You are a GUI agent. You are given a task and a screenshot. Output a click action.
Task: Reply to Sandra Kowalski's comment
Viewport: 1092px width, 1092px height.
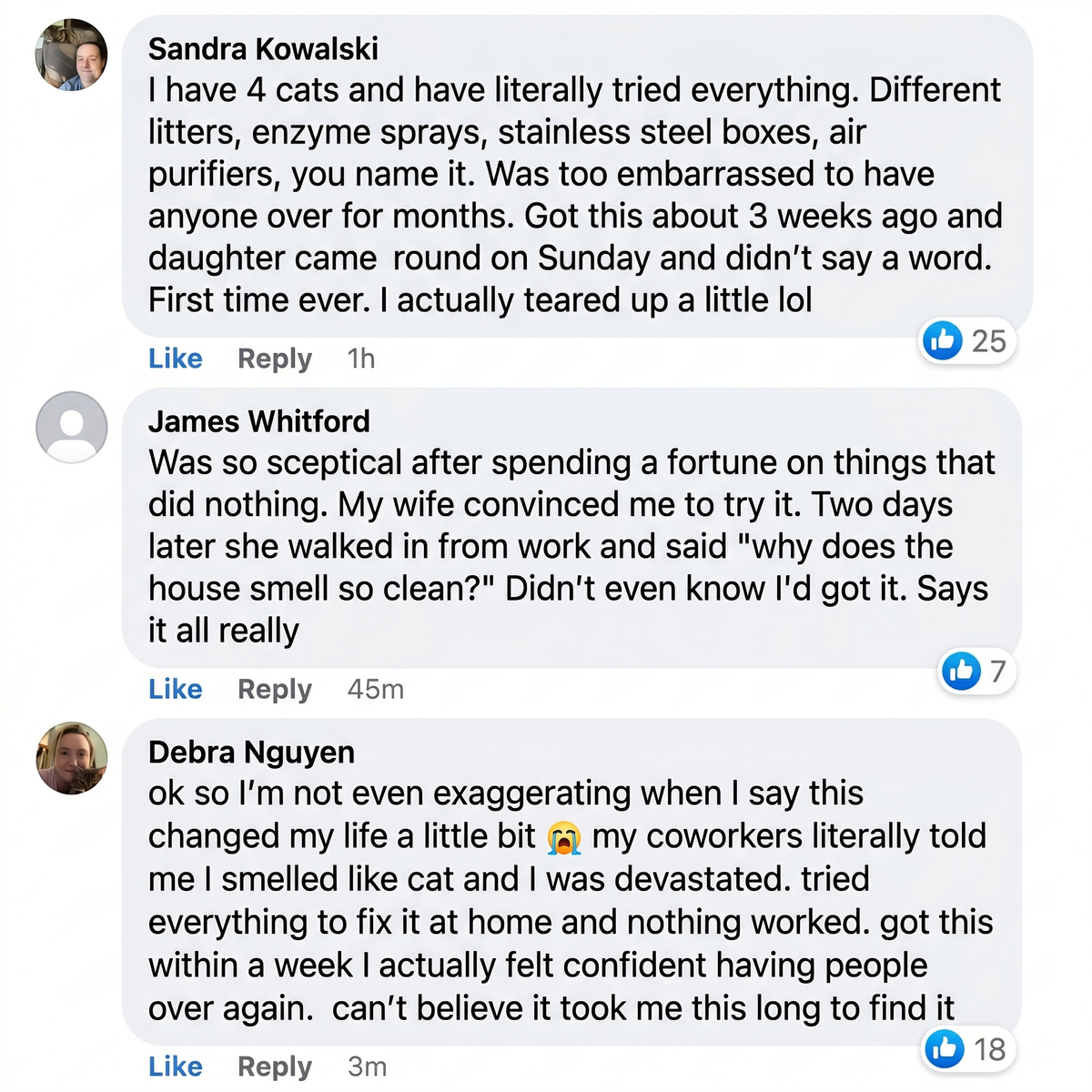click(275, 359)
